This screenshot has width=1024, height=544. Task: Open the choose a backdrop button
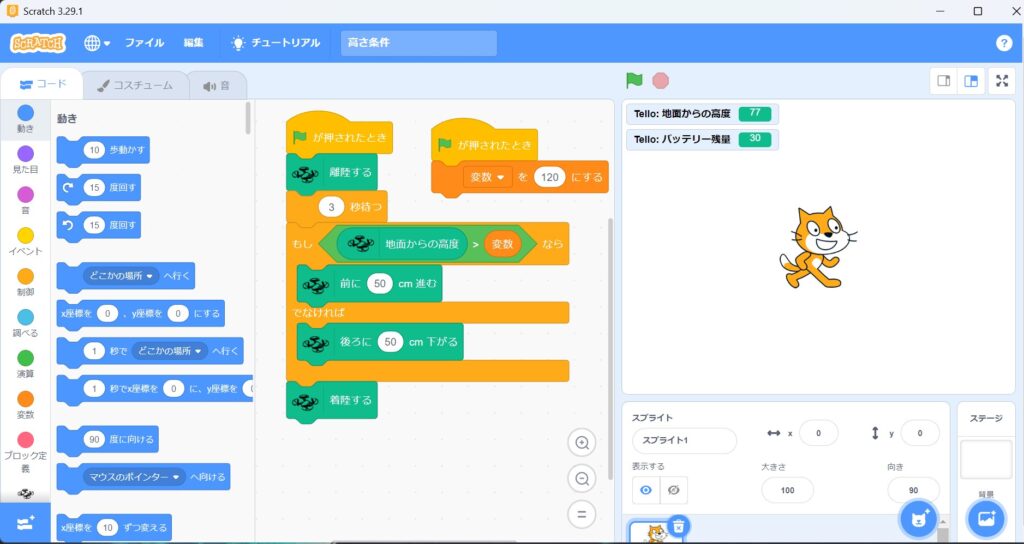pos(986,519)
